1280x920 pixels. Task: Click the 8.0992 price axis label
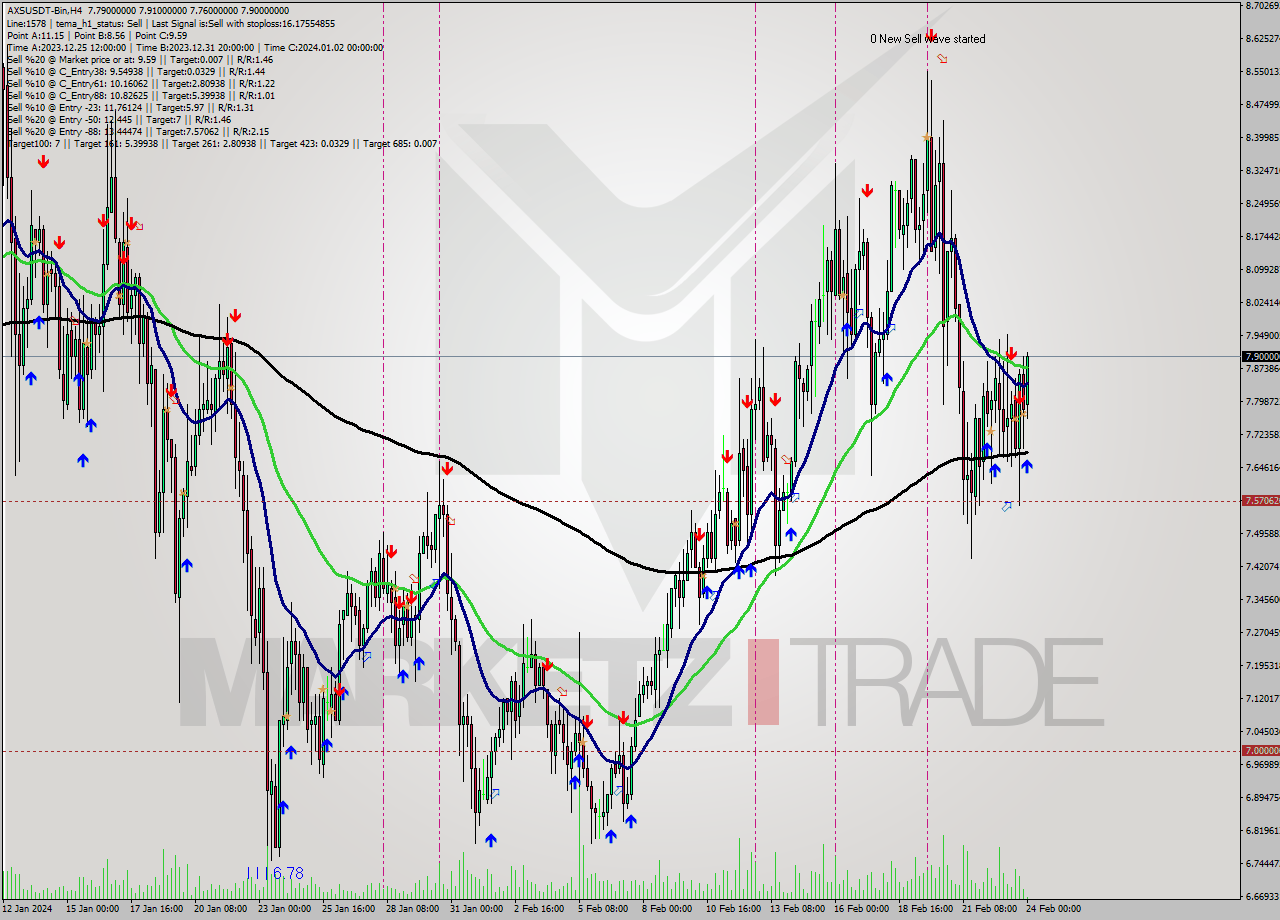tap(1263, 270)
